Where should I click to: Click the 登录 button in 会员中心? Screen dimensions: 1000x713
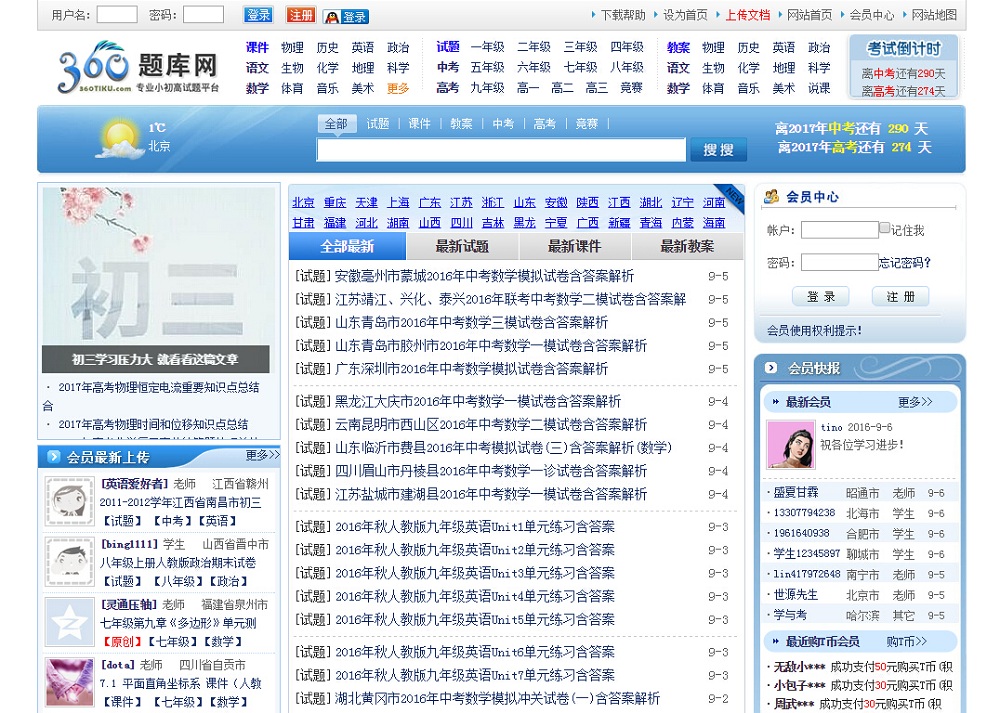point(821,297)
